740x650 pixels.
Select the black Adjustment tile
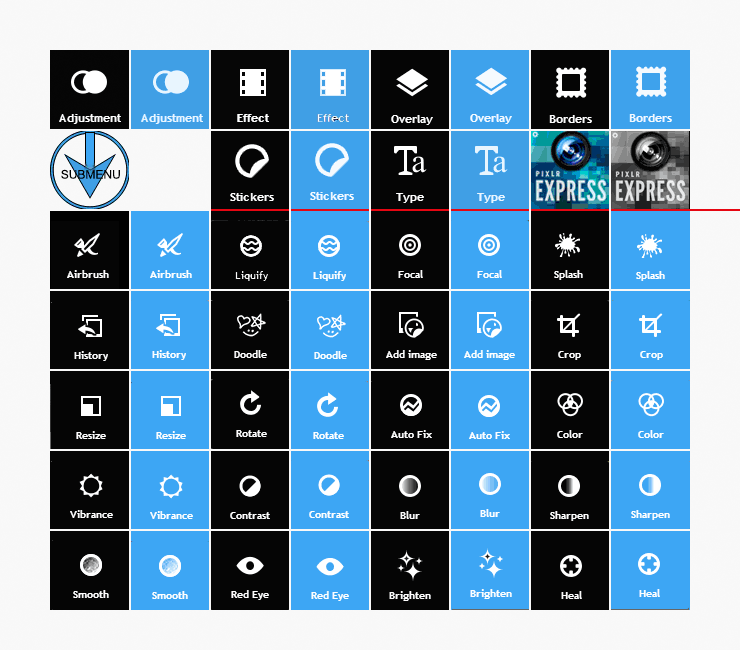tap(89, 89)
